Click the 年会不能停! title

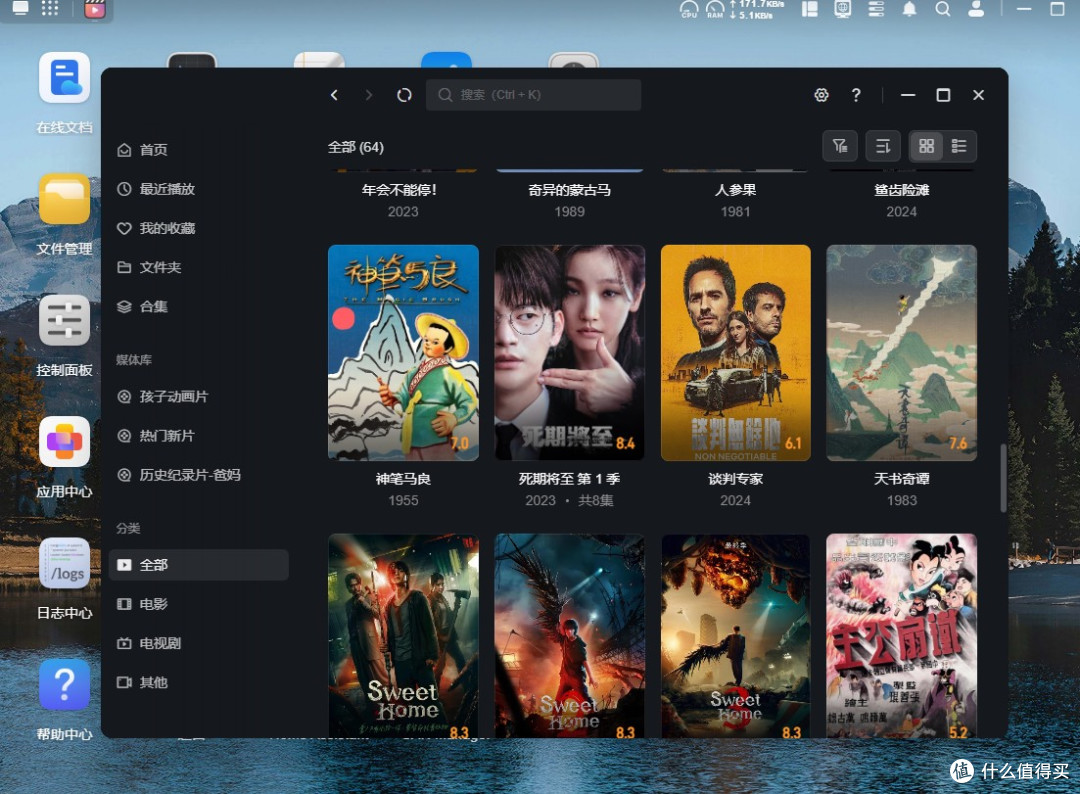399,190
